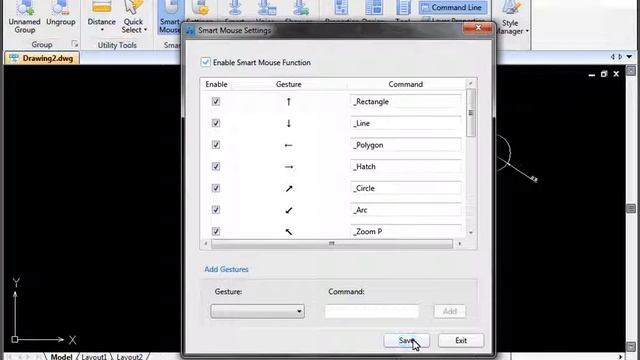Switch to the Model tab
The image size is (640, 360).
(x=61, y=356)
